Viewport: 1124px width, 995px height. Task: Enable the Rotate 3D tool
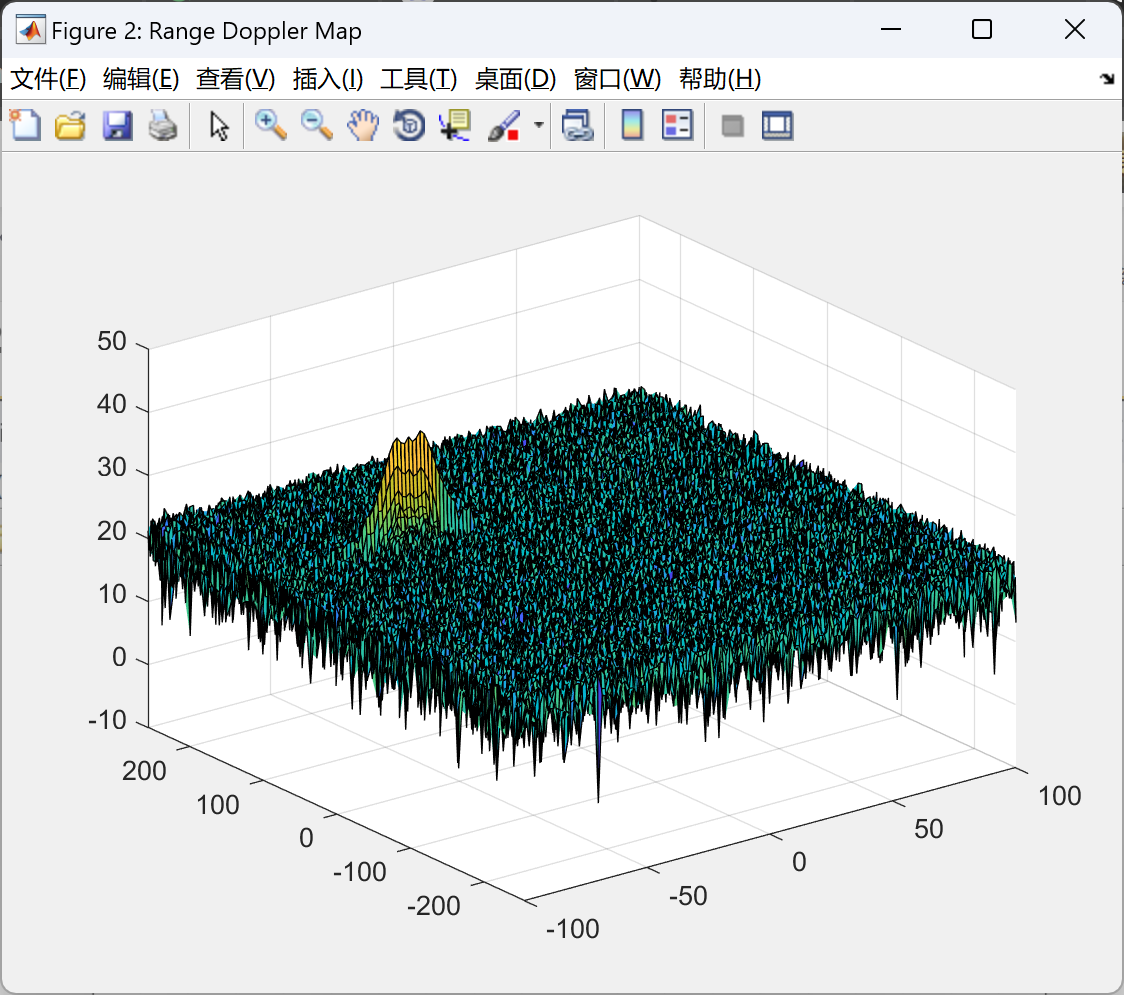[x=409, y=125]
